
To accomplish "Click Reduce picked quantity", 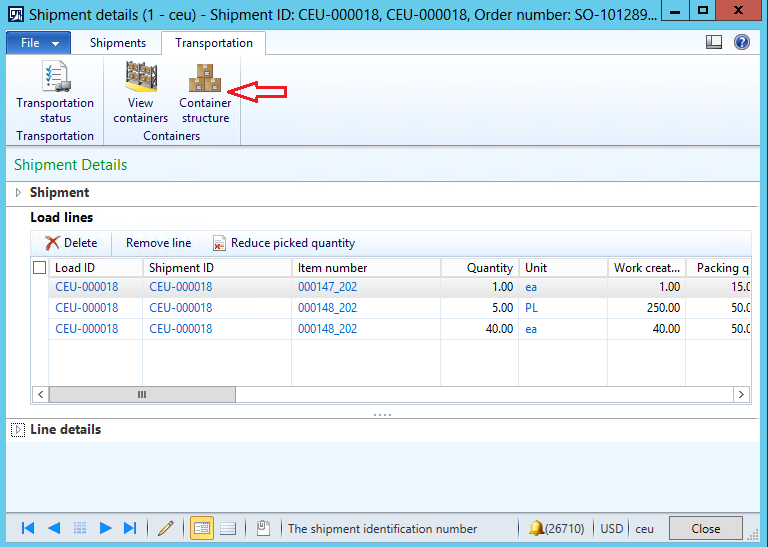I will point(283,243).
